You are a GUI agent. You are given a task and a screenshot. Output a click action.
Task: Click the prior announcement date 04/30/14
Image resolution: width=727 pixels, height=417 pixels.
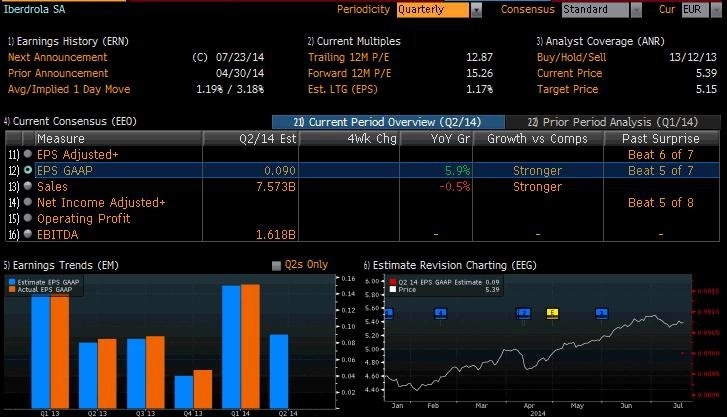coord(240,73)
